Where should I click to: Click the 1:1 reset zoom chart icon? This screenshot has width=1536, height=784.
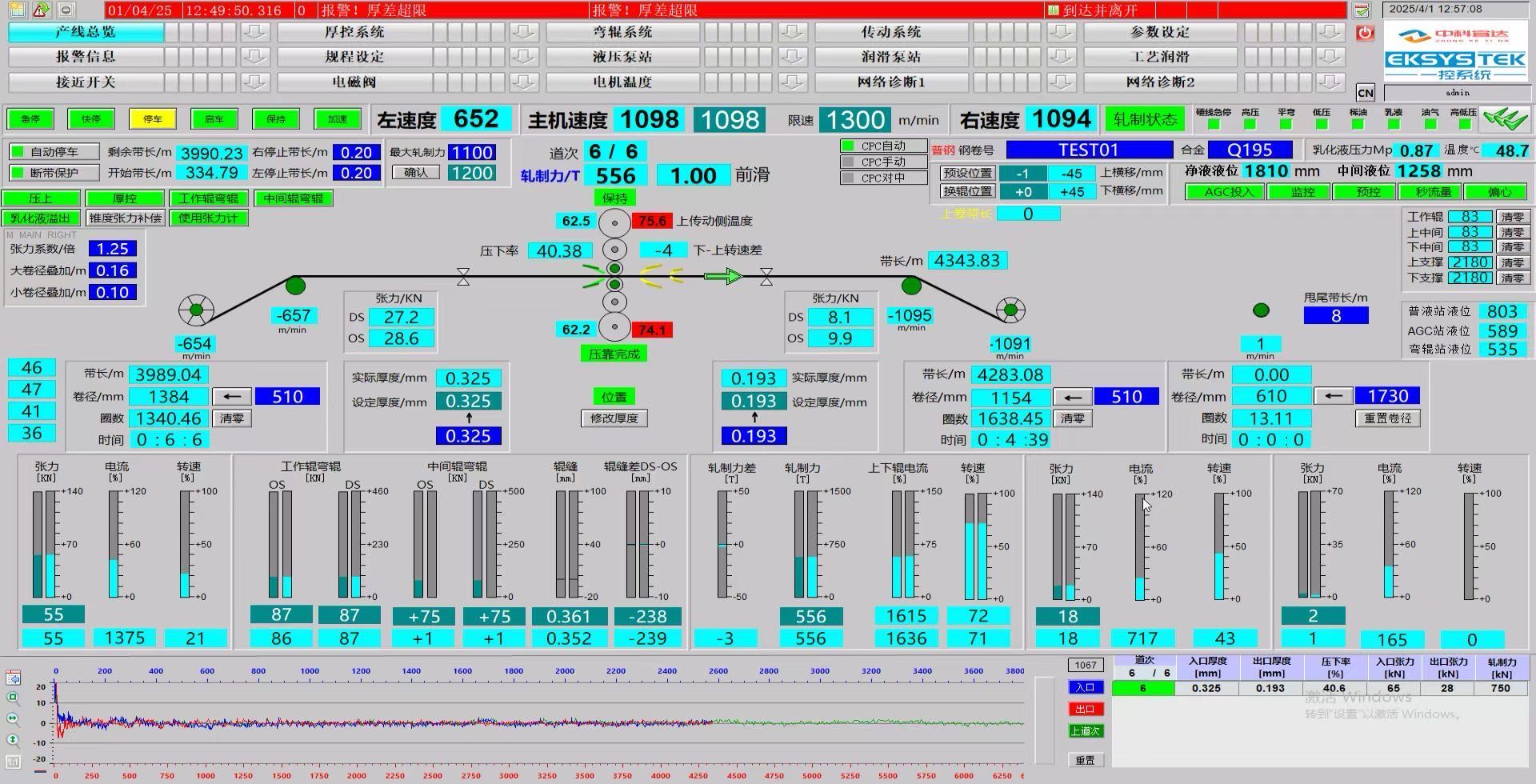(14, 761)
